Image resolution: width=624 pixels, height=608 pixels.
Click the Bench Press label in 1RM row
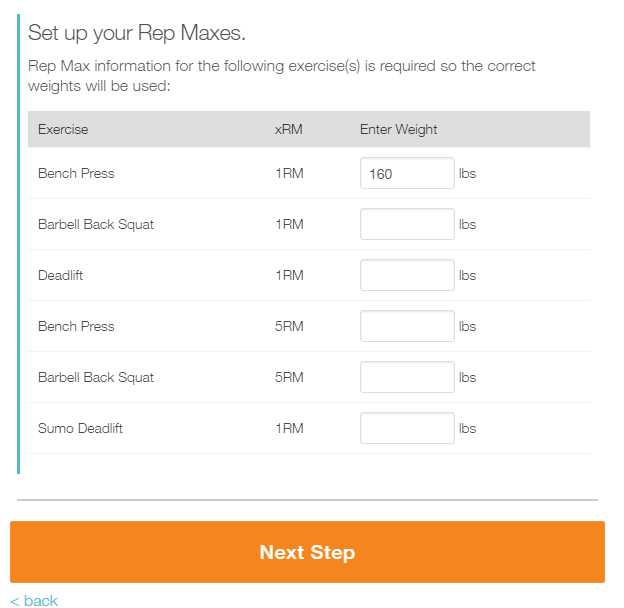76,174
